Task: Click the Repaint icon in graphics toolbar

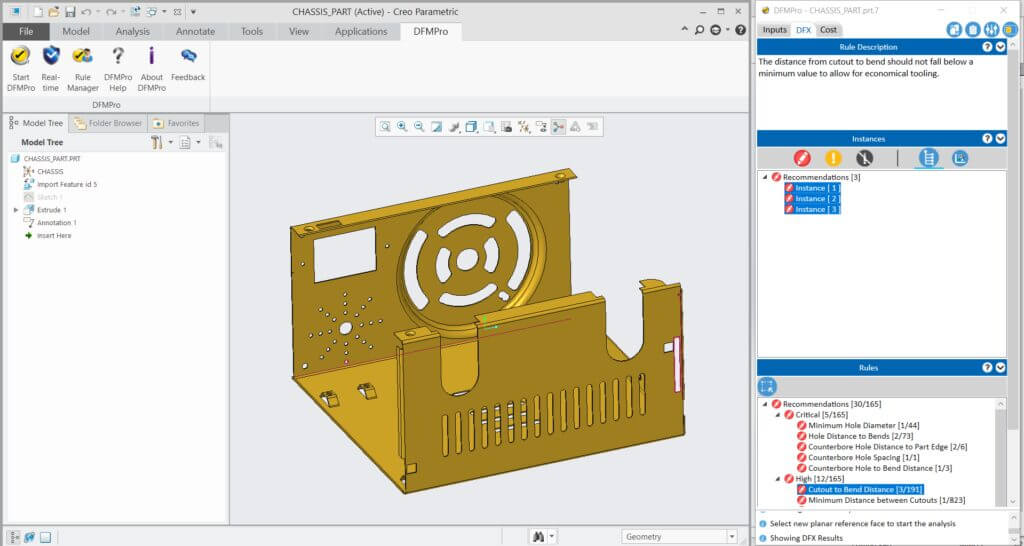Action: (436, 127)
